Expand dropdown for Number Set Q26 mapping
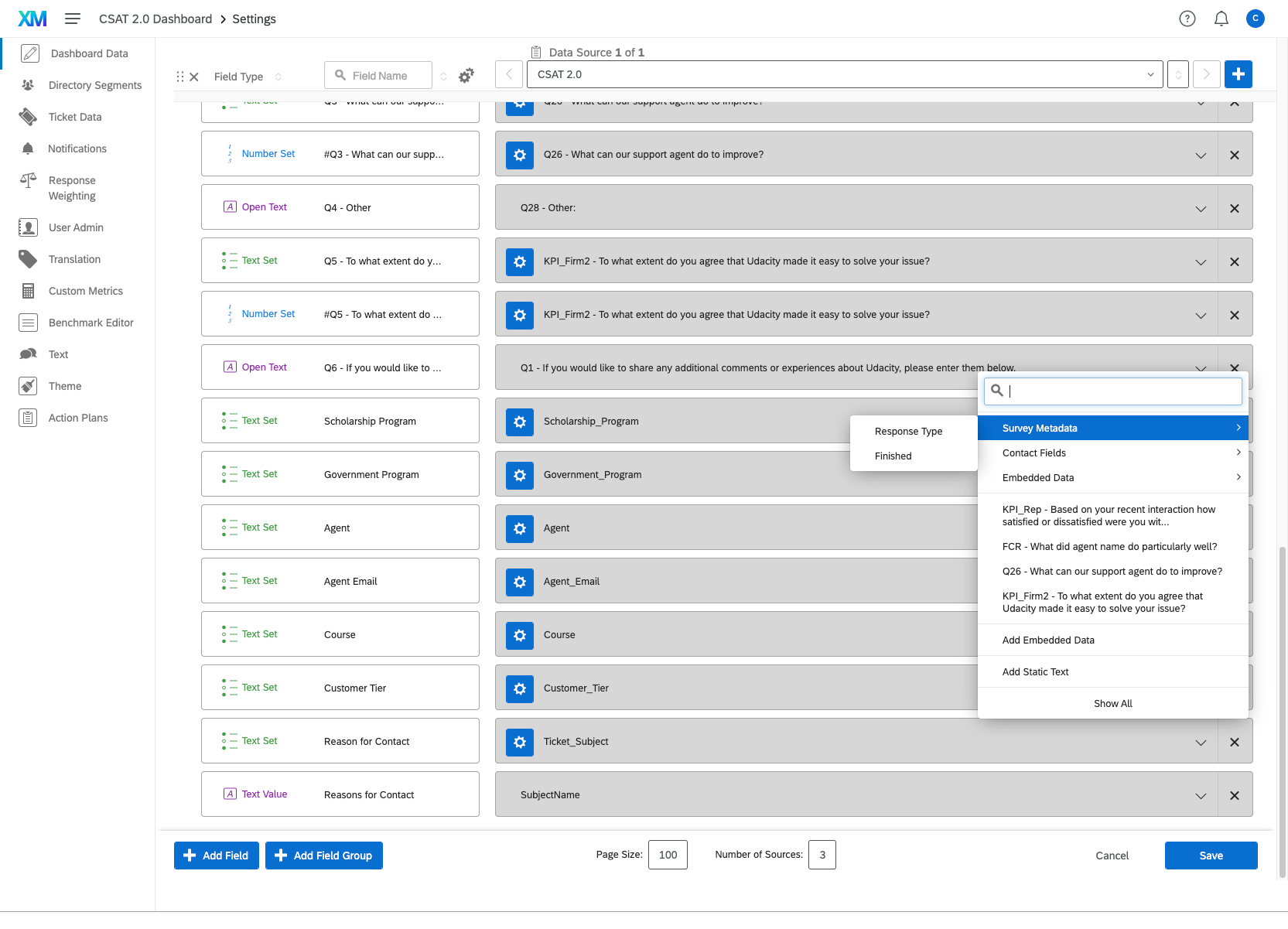Screen dimensions: 1288x929 (1201, 155)
